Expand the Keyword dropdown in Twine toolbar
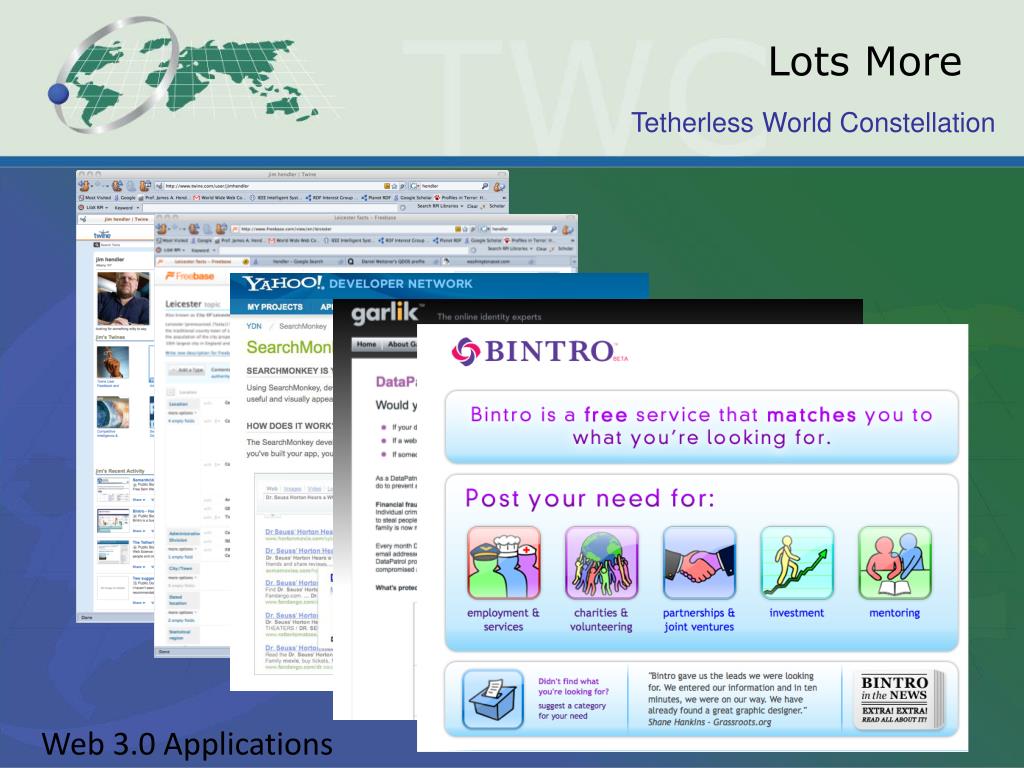This screenshot has height=768, width=1024. [124, 207]
